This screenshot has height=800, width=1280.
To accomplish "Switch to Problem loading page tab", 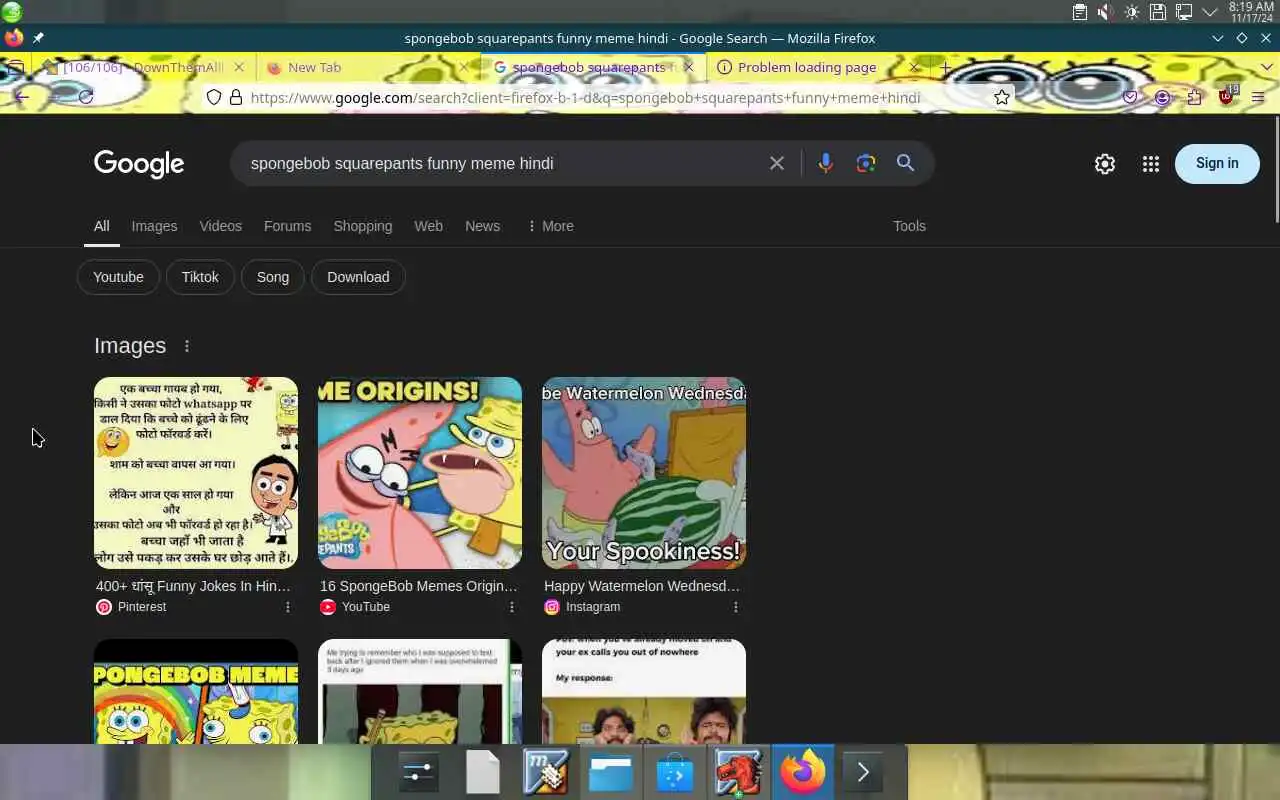I will pyautogui.click(x=808, y=67).
